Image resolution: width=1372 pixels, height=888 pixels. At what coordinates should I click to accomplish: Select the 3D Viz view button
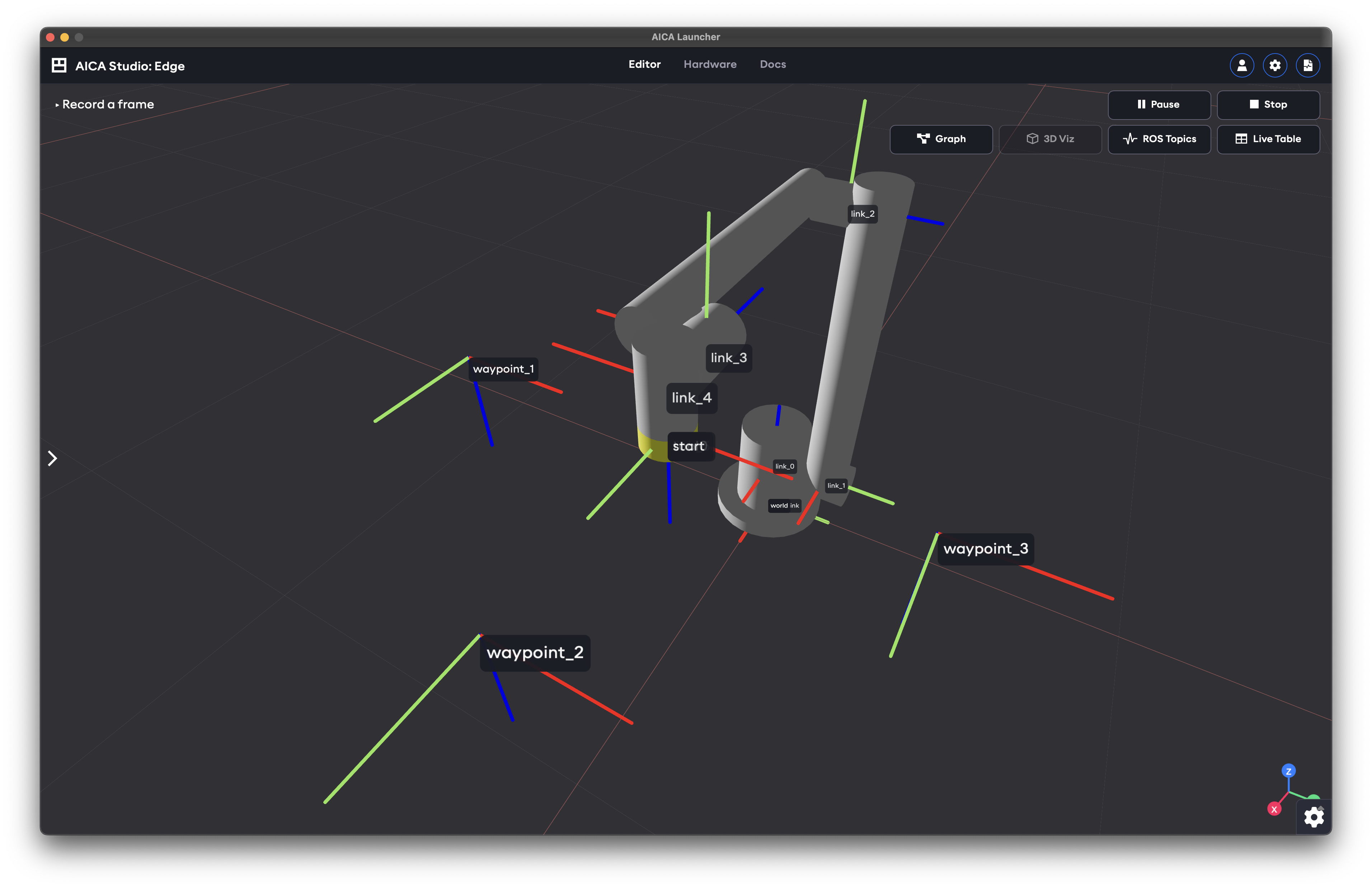pos(1050,139)
